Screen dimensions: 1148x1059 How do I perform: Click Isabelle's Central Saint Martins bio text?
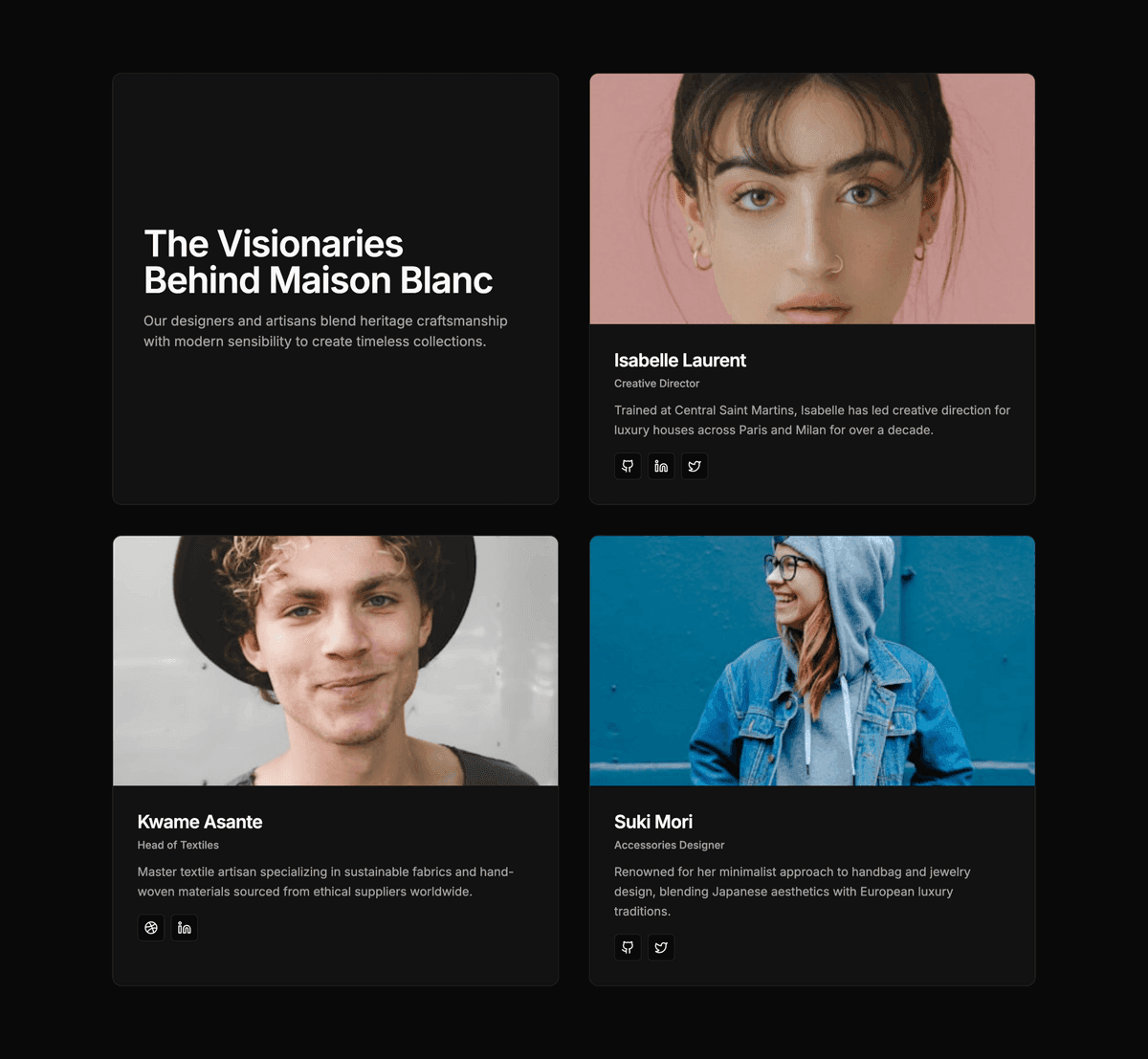tap(812, 420)
